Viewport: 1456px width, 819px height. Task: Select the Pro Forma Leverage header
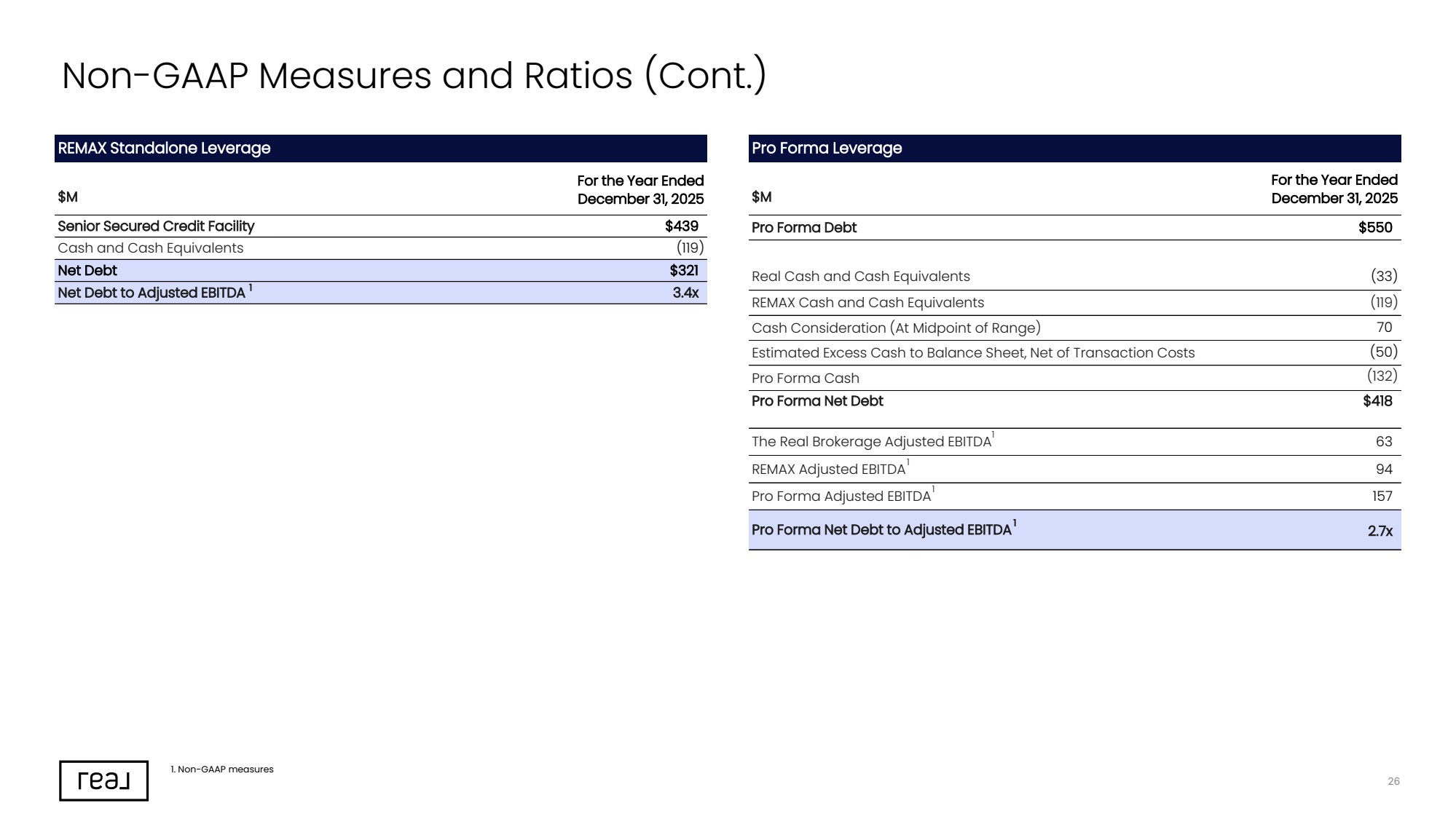coord(1074,149)
